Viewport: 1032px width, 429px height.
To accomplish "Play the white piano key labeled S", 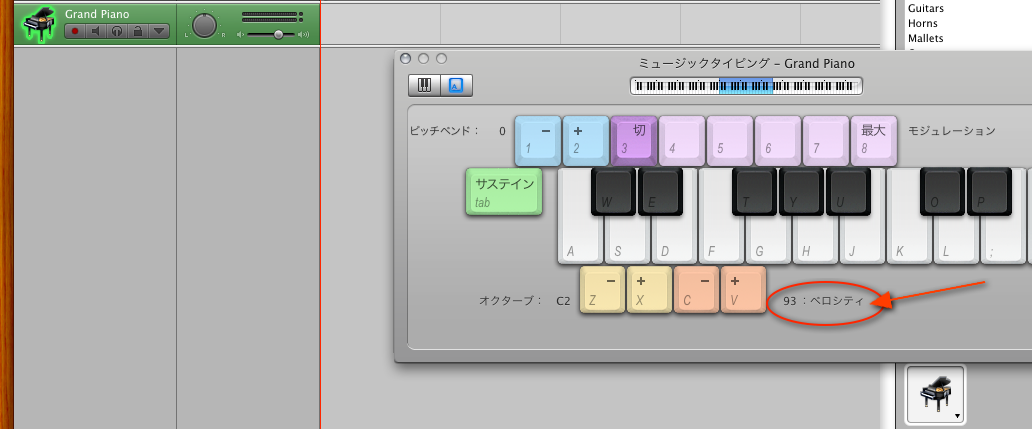I will pyautogui.click(x=628, y=240).
